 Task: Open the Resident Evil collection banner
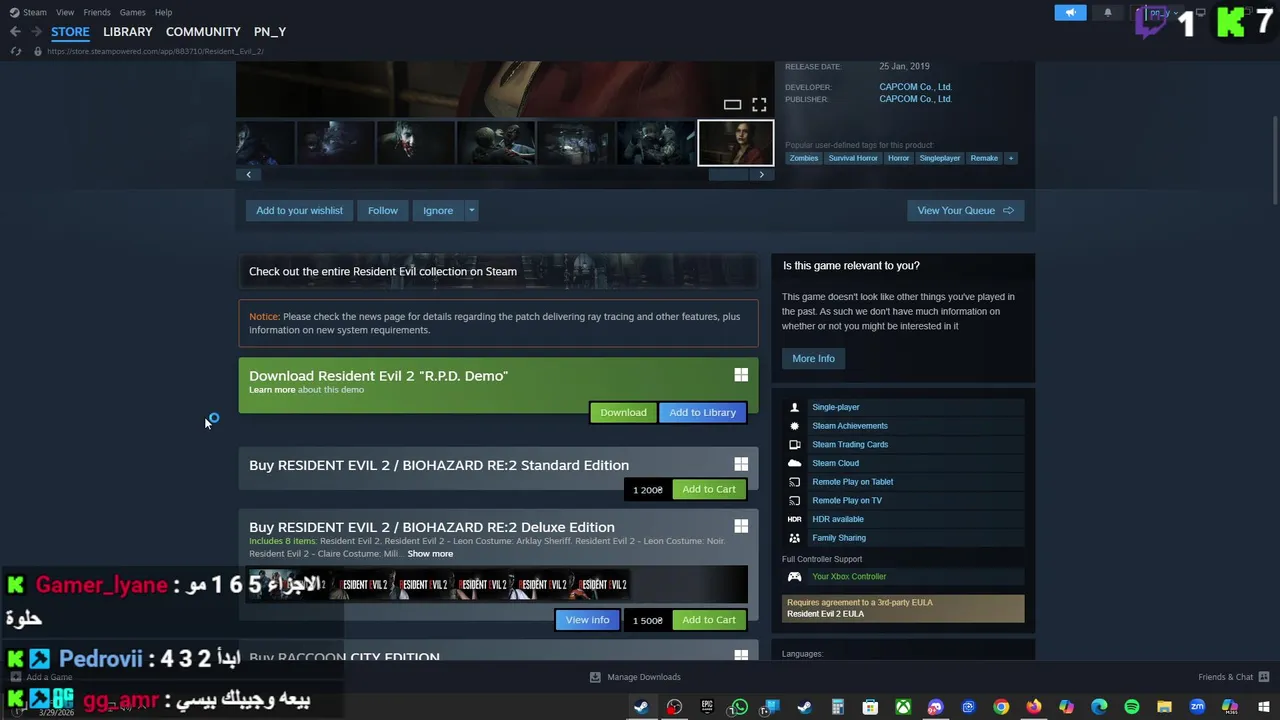tap(498, 272)
